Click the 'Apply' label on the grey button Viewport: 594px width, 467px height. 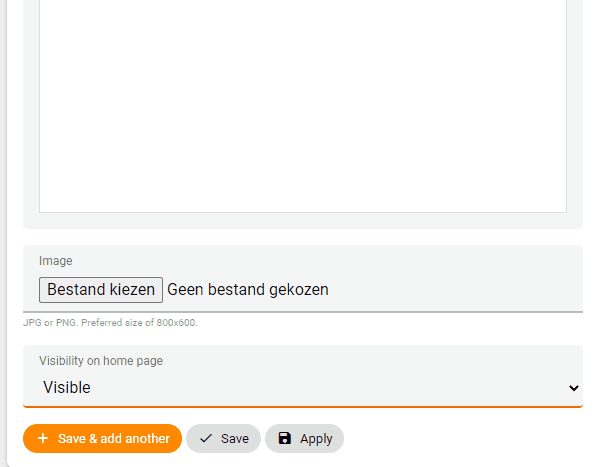316,439
